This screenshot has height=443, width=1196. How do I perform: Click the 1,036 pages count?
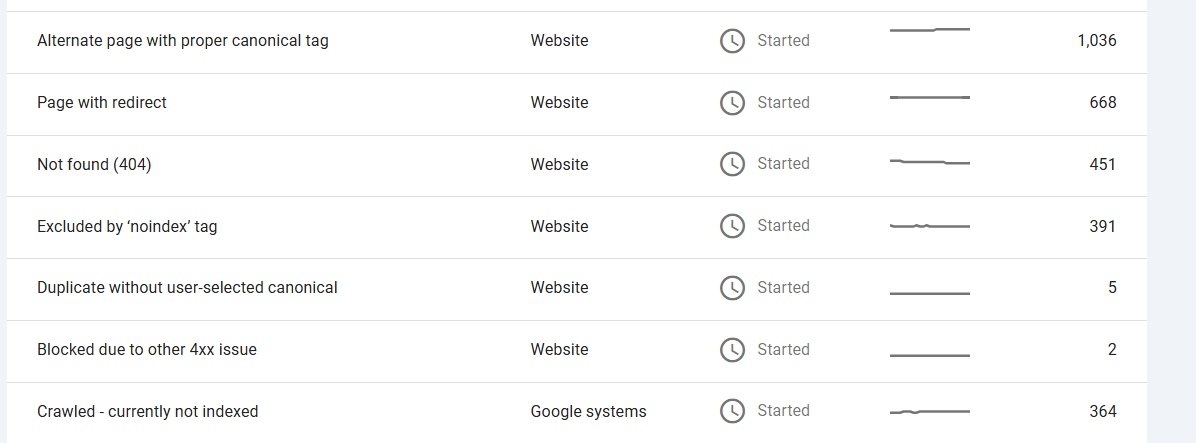pos(1097,41)
